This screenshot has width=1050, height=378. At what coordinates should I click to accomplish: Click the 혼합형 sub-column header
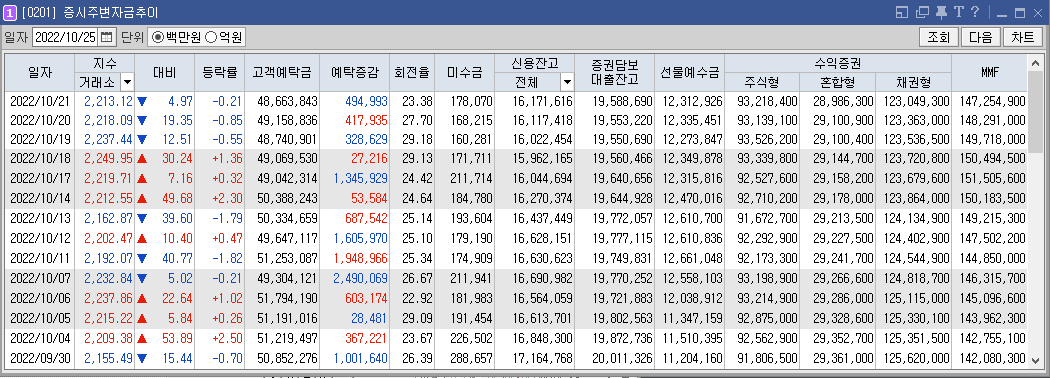[x=838, y=82]
